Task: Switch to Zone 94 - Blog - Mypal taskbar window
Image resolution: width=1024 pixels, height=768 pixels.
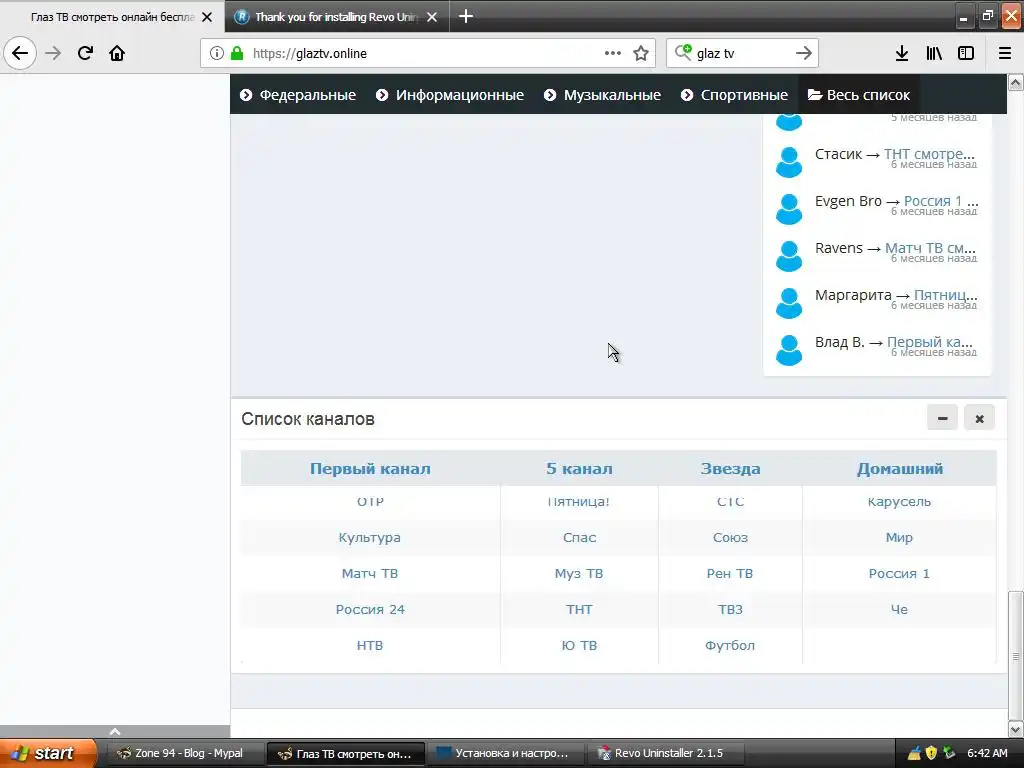Action: pyautogui.click(x=184, y=753)
